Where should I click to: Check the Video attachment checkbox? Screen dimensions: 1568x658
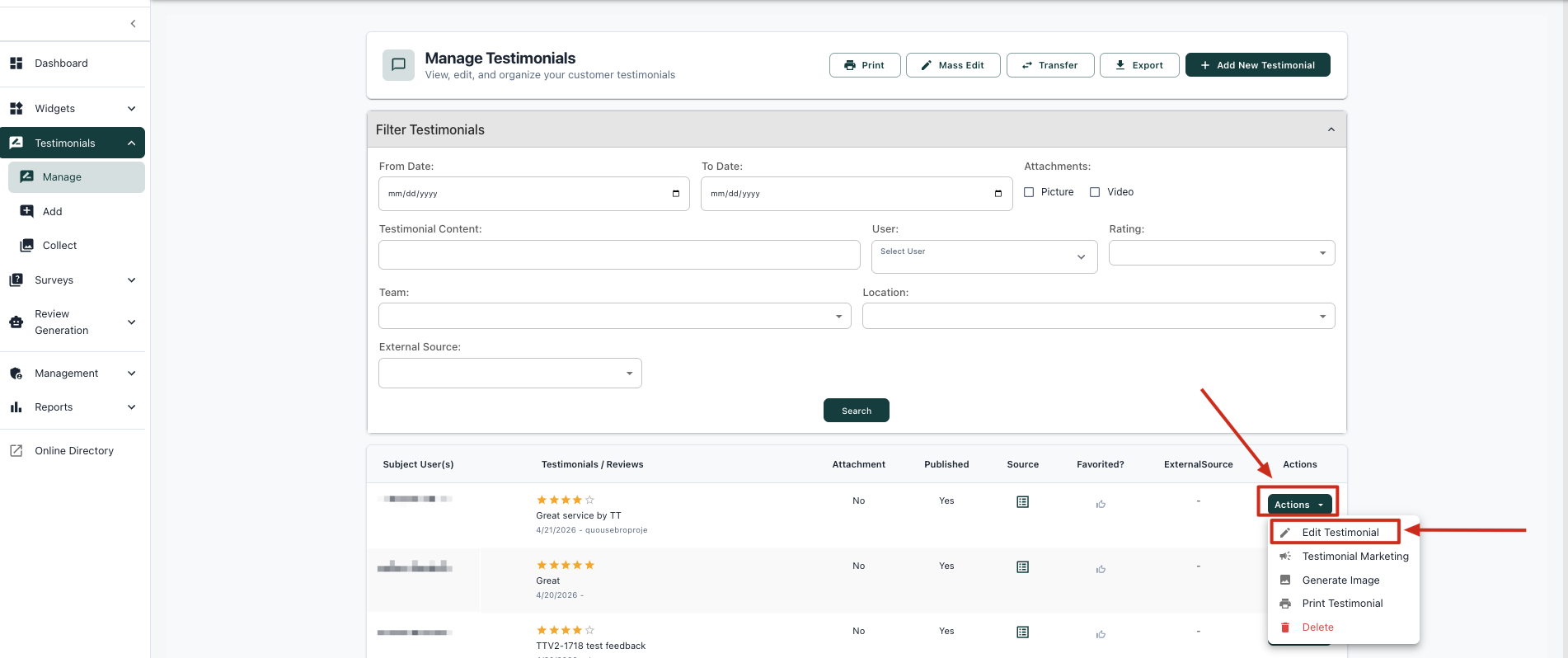point(1095,192)
